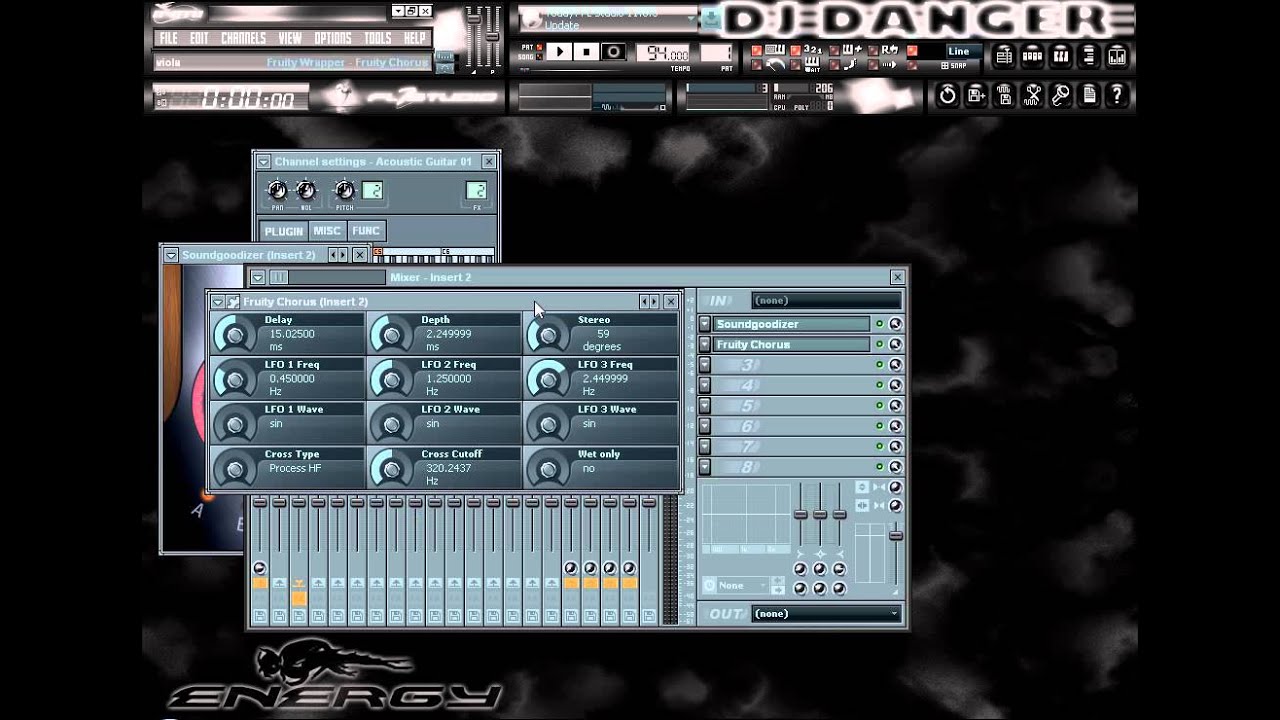The width and height of the screenshot is (1280, 720).
Task: Toggle the Soundgoodizer effect enable light
Action: [880, 324]
